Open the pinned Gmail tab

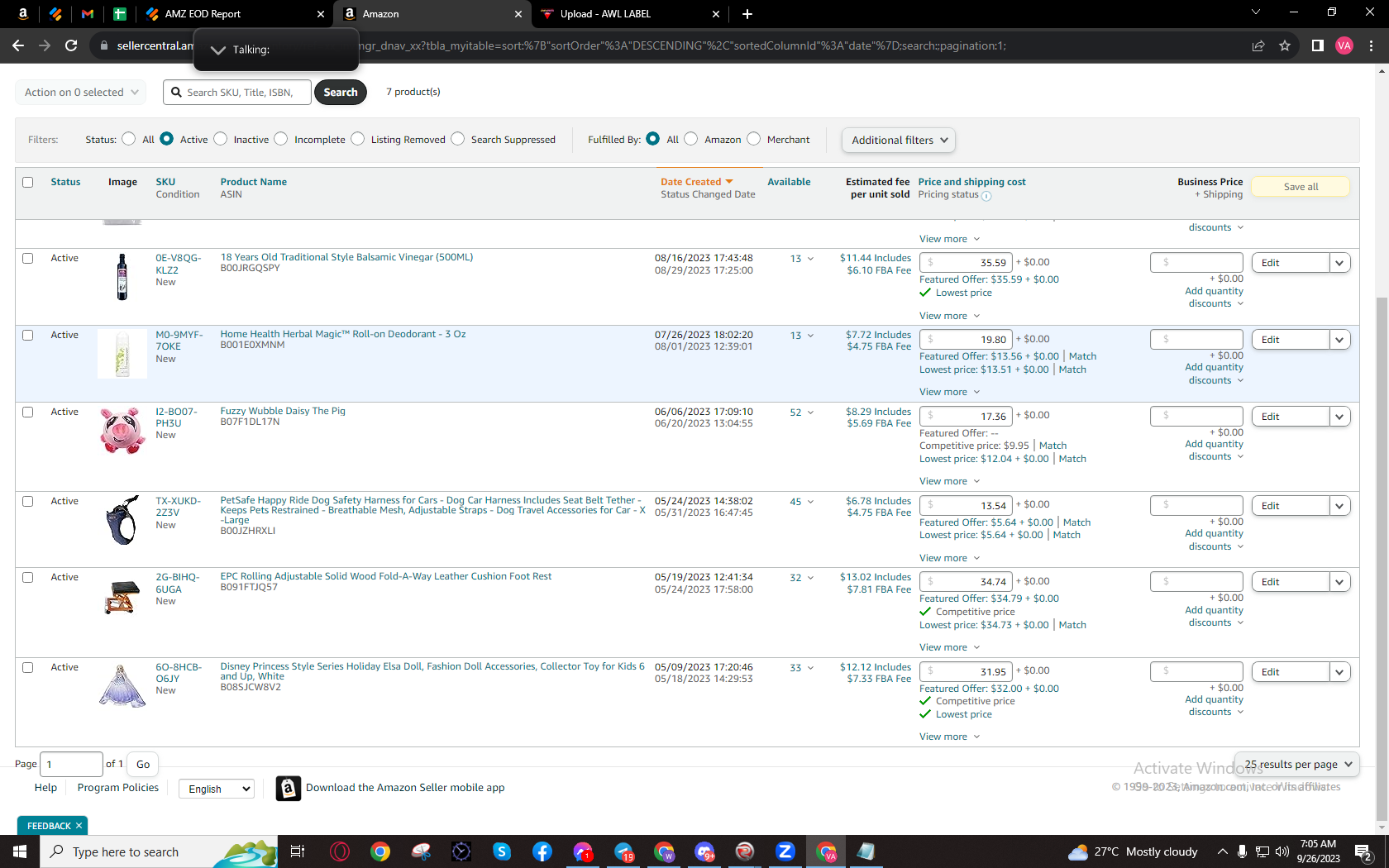(88, 14)
